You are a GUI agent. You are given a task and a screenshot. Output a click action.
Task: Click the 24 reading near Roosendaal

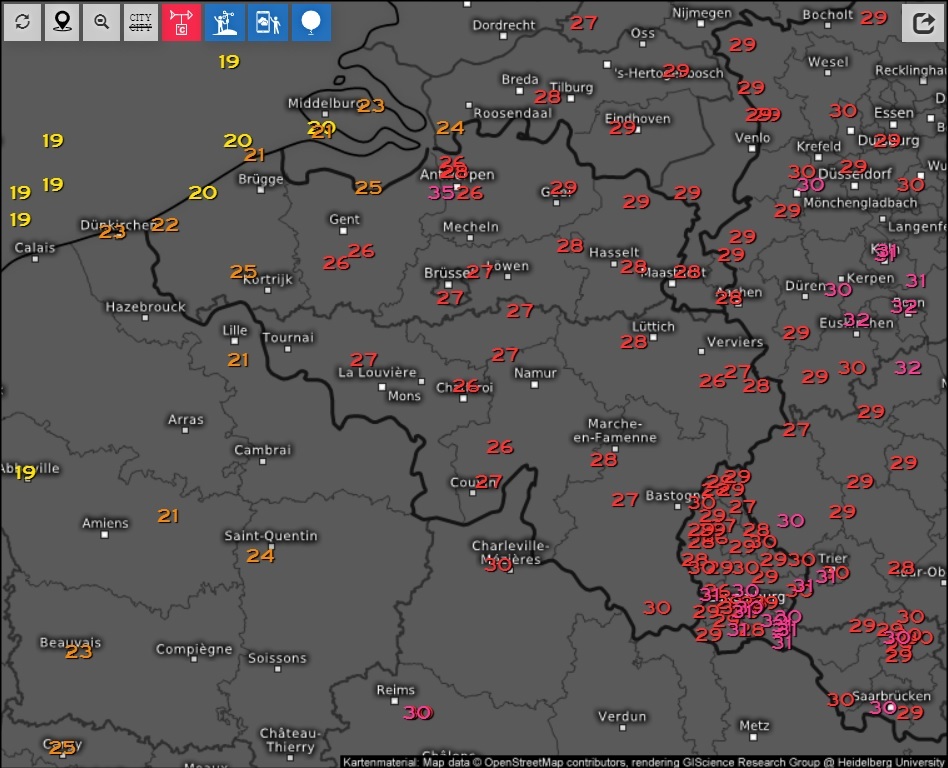point(450,128)
